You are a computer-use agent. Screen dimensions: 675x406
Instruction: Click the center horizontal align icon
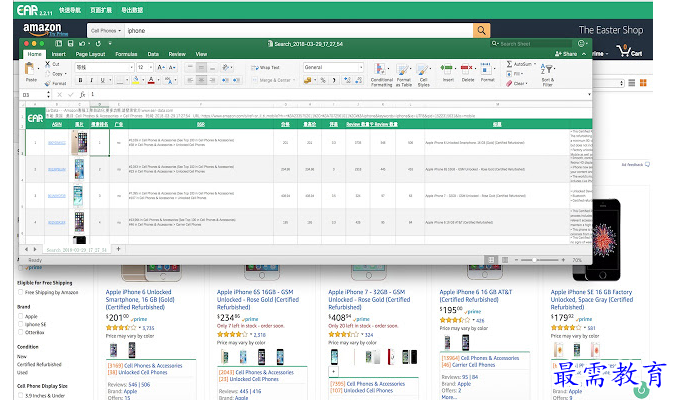pyautogui.click(x=201, y=80)
